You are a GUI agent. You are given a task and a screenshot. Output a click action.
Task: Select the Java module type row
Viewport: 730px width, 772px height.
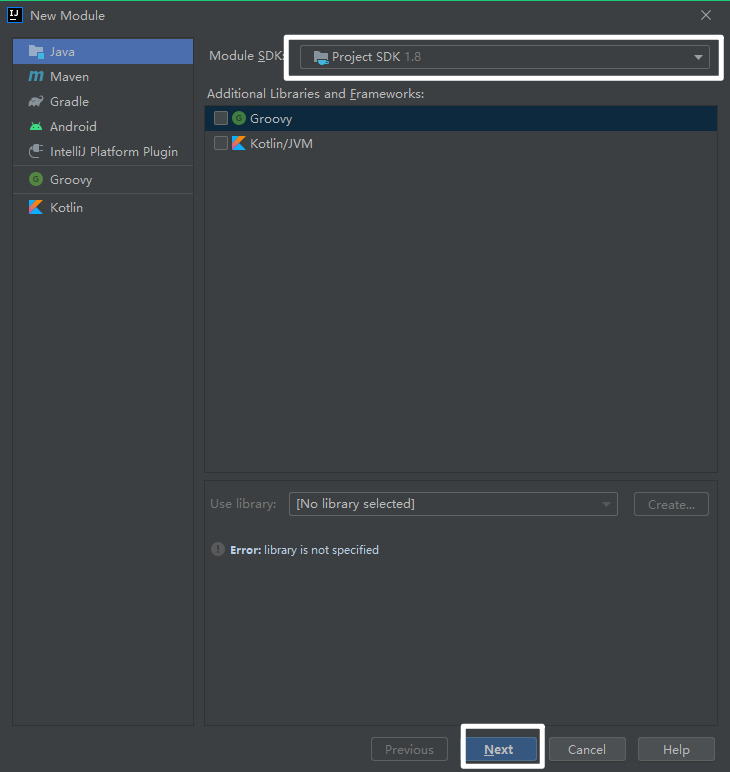(x=103, y=51)
